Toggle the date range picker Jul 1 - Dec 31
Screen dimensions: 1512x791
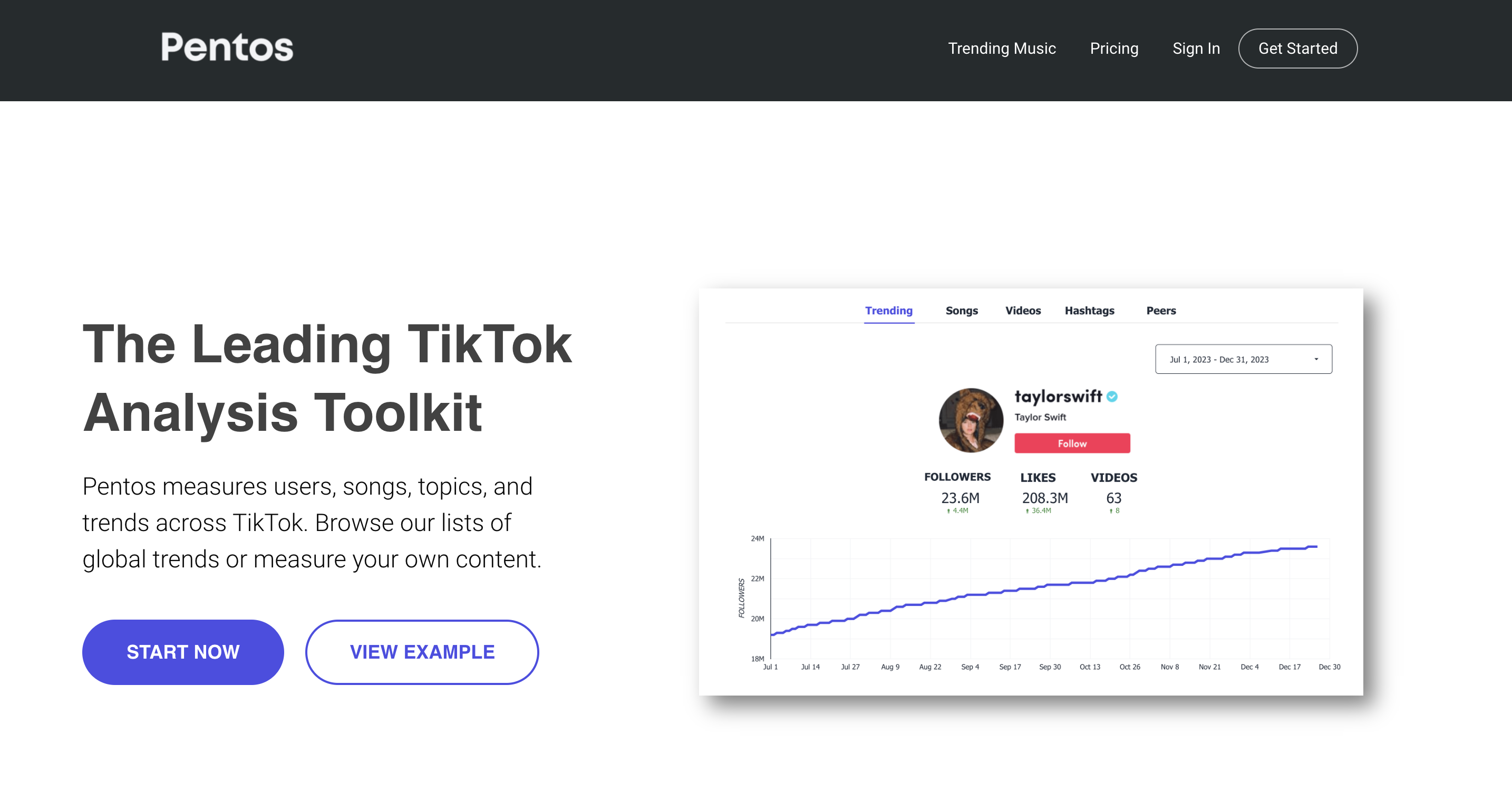click(1243, 357)
